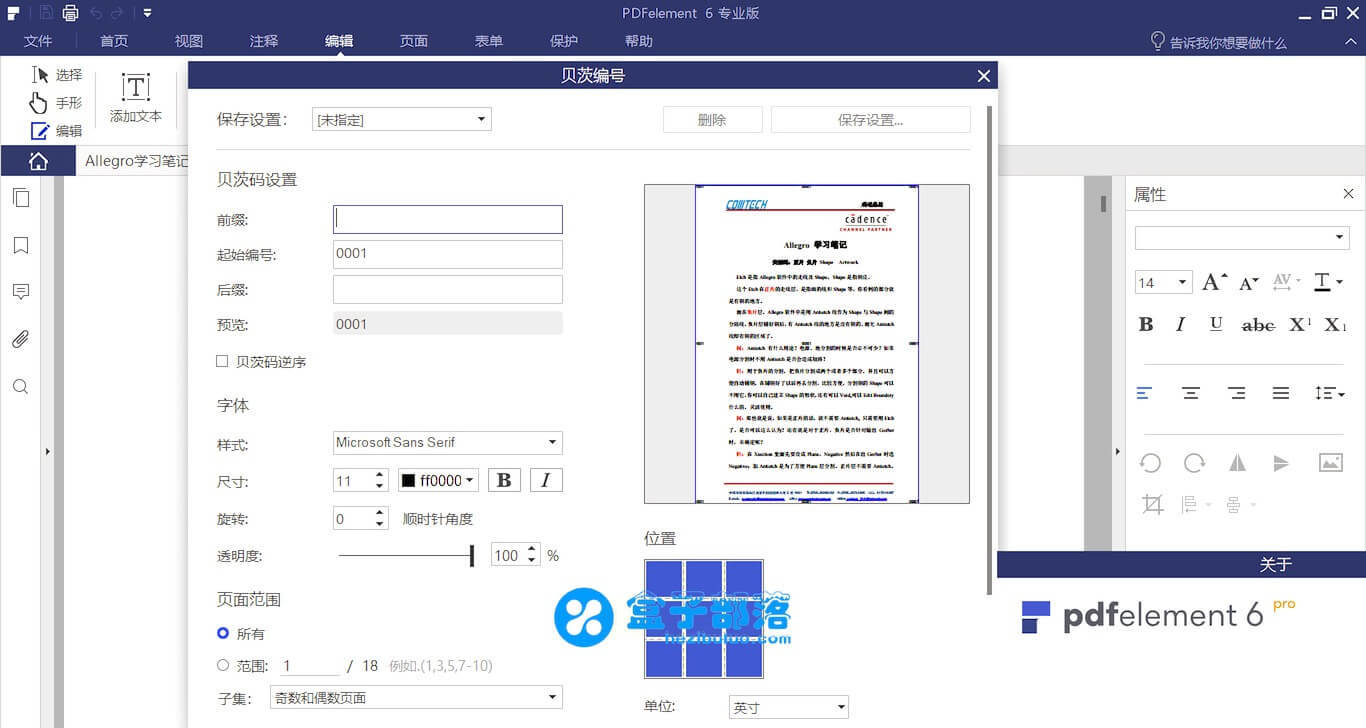Click the print icon in title bar
Screen dimensions: 1366x728
(70, 13)
